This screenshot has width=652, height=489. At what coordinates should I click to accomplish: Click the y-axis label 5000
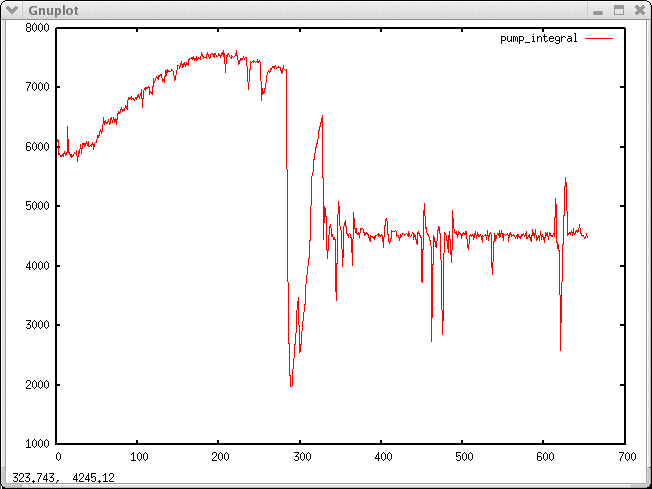point(37,206)
